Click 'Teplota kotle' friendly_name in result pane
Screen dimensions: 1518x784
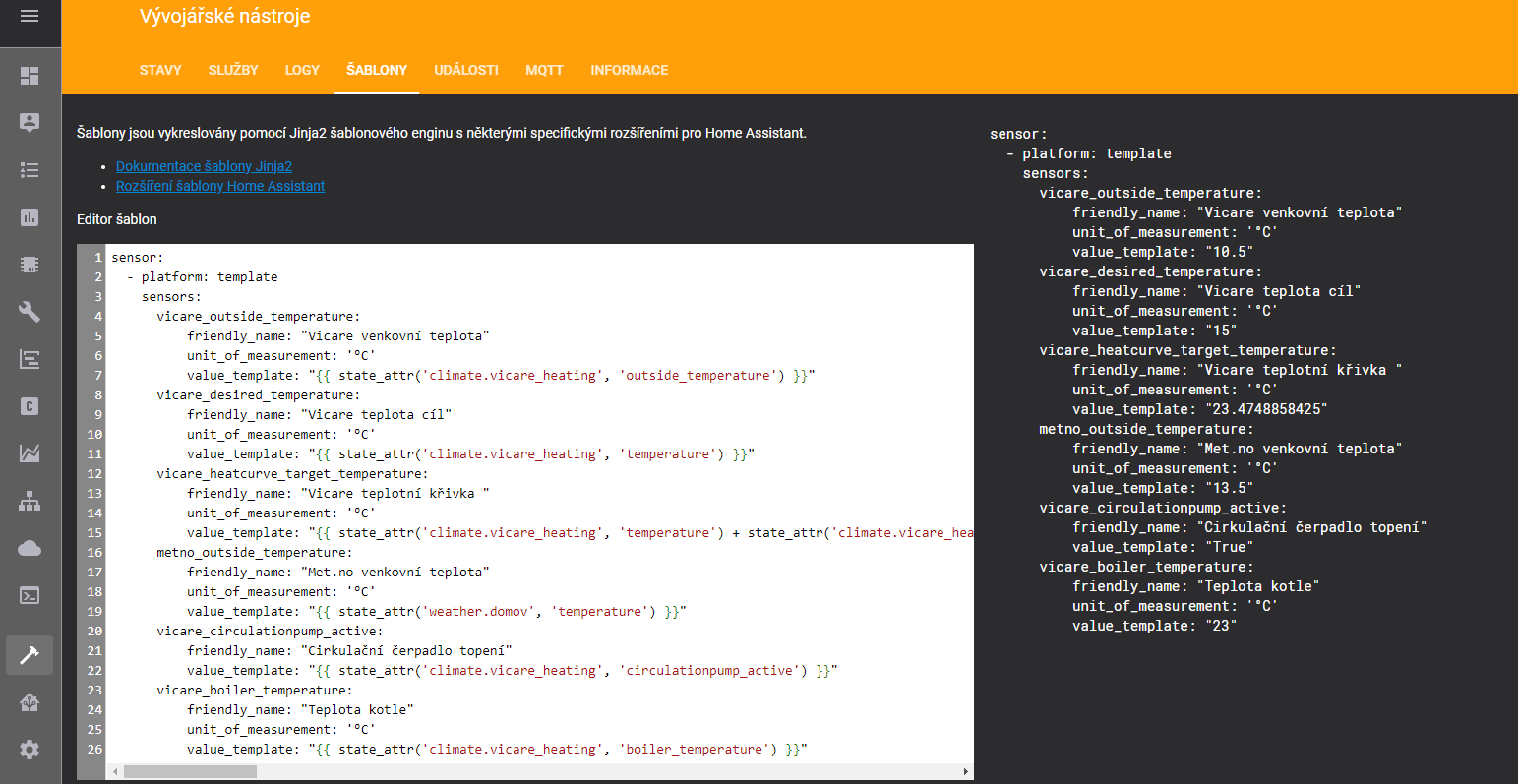[x=1258, y=586]
